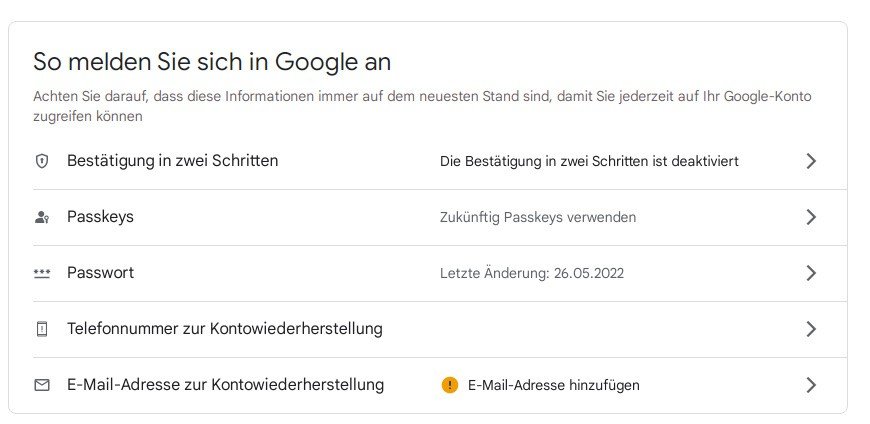Click the shield icon for two-step verification
Screen dimensions: 870x424
(x=42, y=161)
